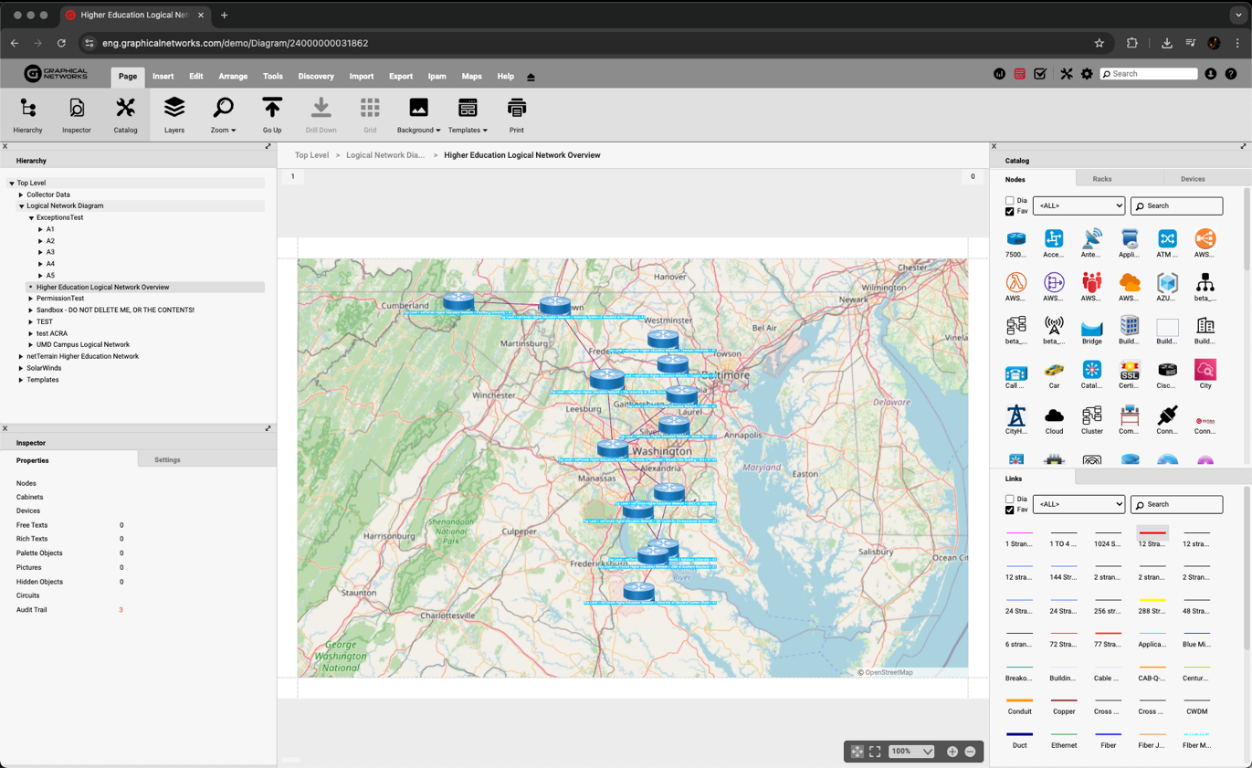The width and height of the screenshot is (1252, 768).
Task: Click the zoom-in plus button at bottom
Action: click(x=952, y=751)
